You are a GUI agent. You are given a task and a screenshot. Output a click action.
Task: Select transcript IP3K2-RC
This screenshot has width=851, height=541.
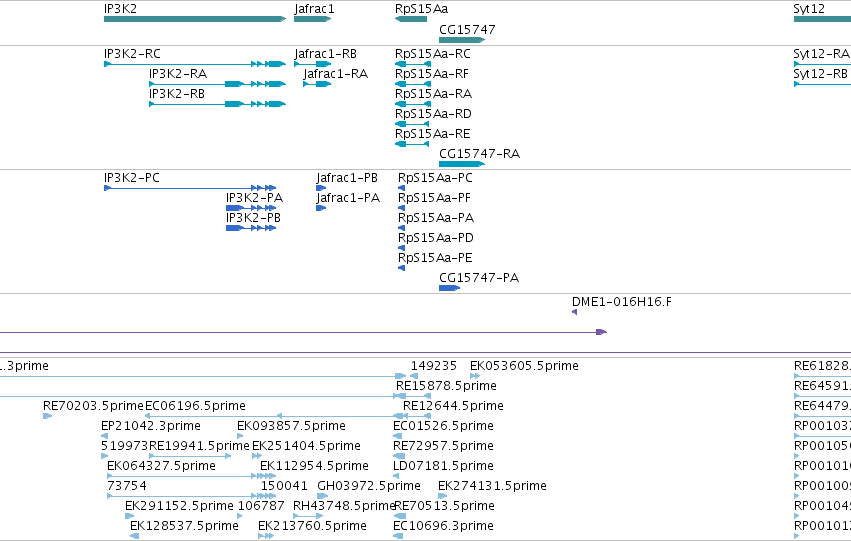195,64
